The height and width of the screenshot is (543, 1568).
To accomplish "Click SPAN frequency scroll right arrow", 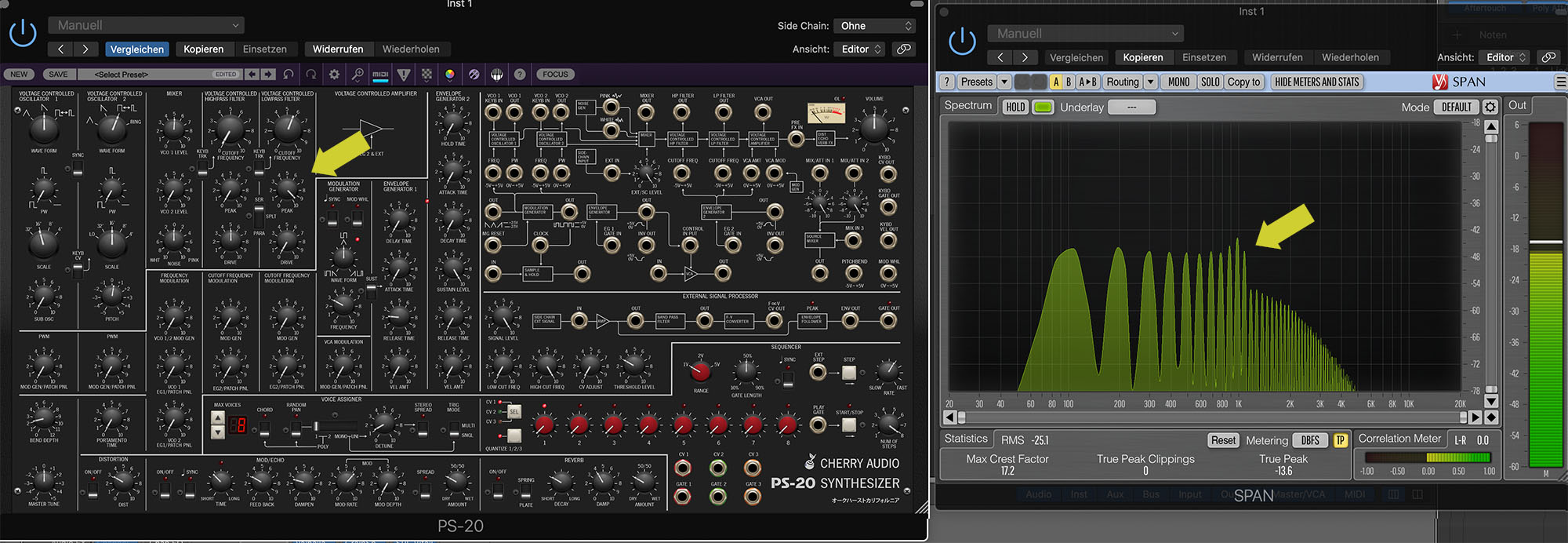I will (1475, 417).
